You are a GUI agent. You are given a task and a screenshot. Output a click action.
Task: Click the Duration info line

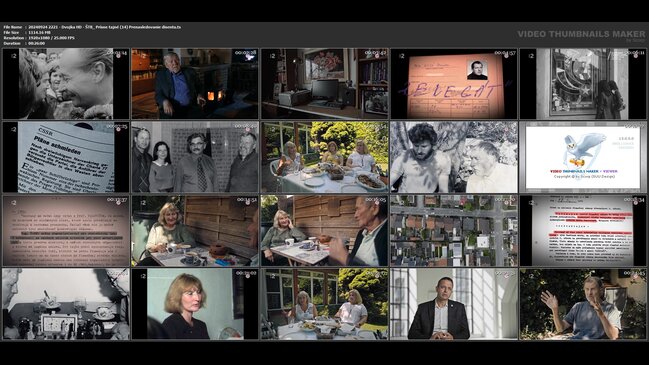coord(24,43)
